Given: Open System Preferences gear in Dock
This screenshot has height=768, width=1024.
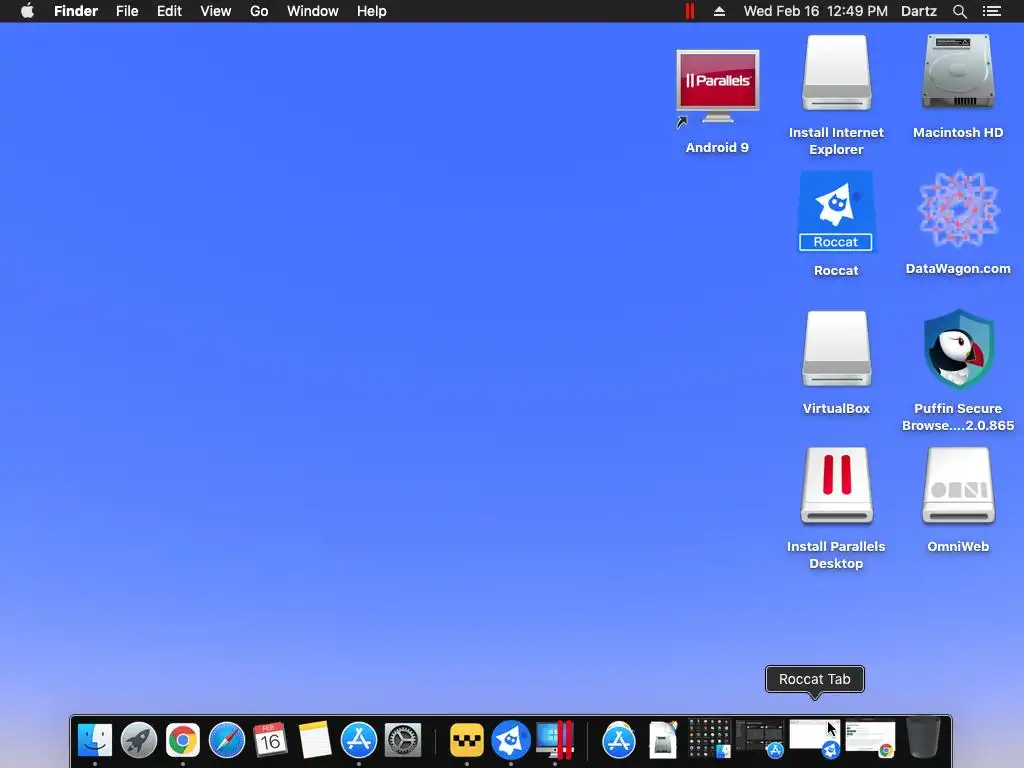Looking at the screenshot, I should tap(403, 740).
